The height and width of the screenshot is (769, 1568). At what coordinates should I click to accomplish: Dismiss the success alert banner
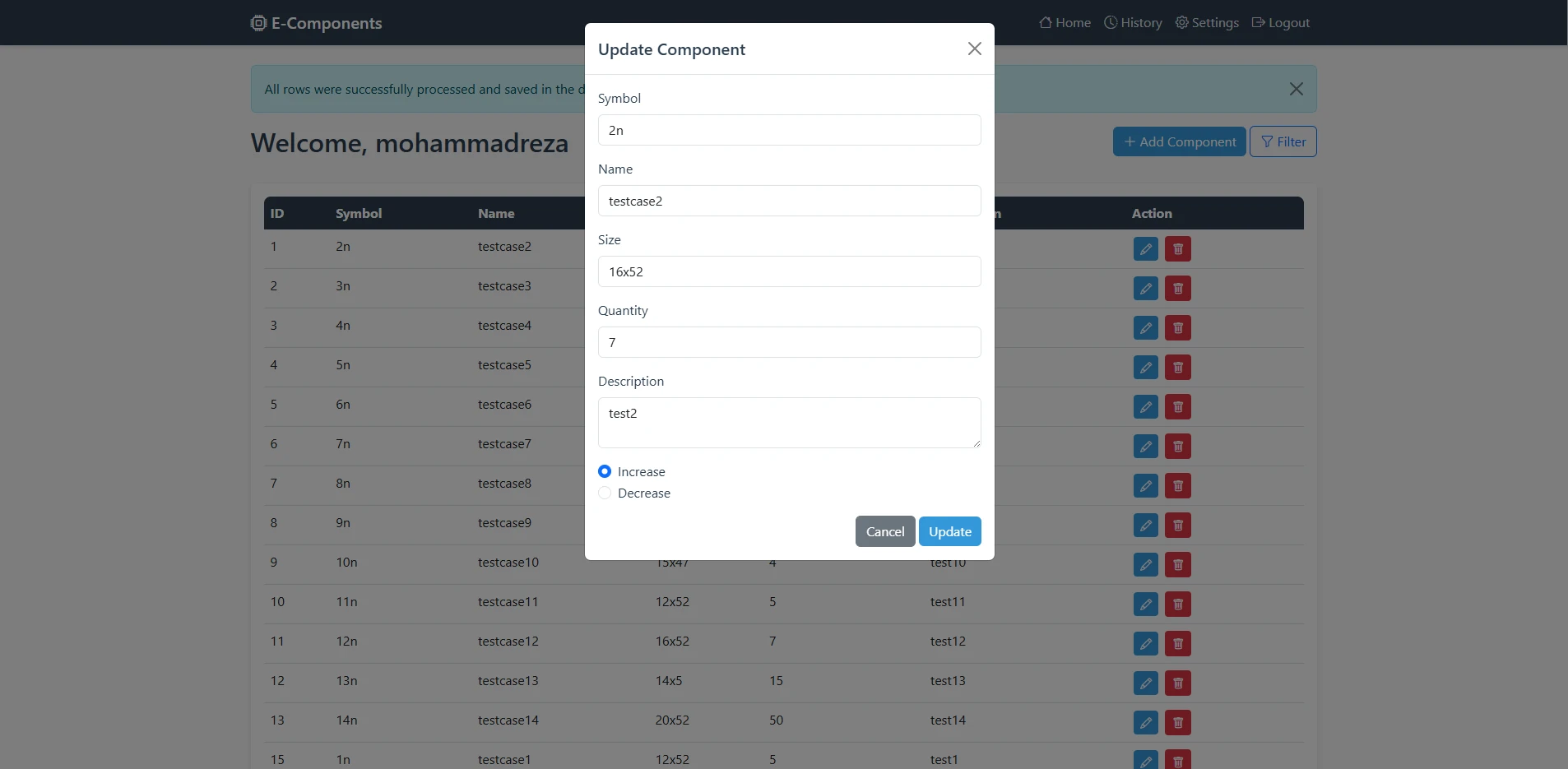point(1296,89)
